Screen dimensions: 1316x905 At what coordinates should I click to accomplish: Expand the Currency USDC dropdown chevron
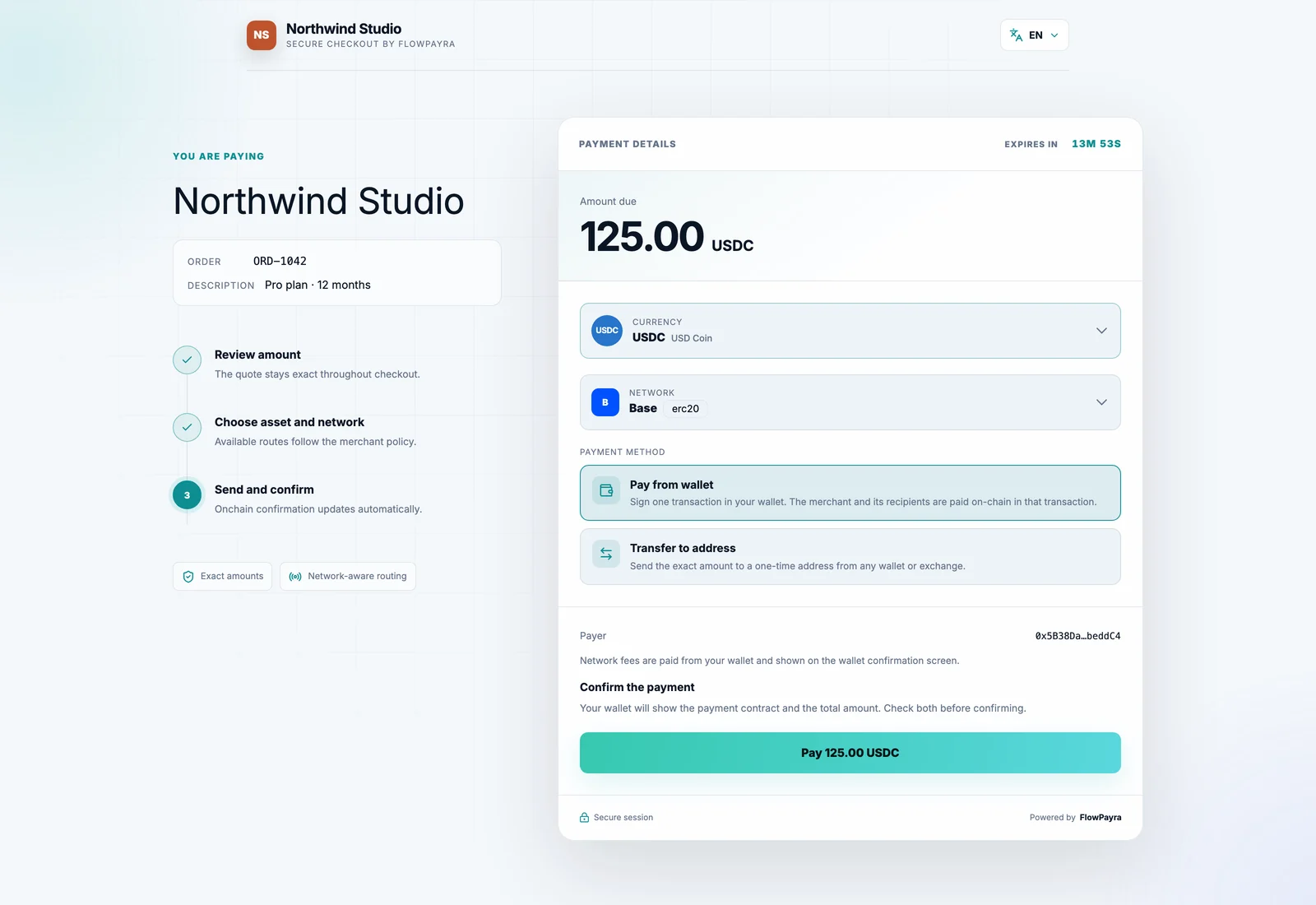click(1101, 331)
